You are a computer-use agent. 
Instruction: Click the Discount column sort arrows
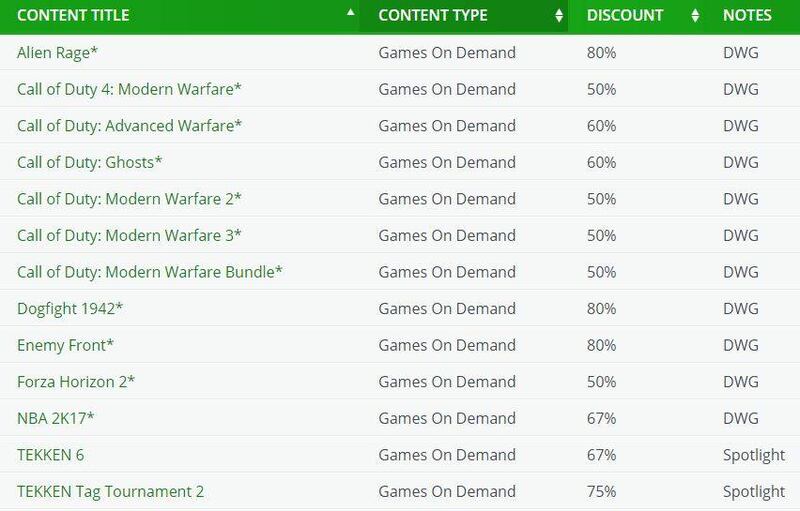point(694,16)
